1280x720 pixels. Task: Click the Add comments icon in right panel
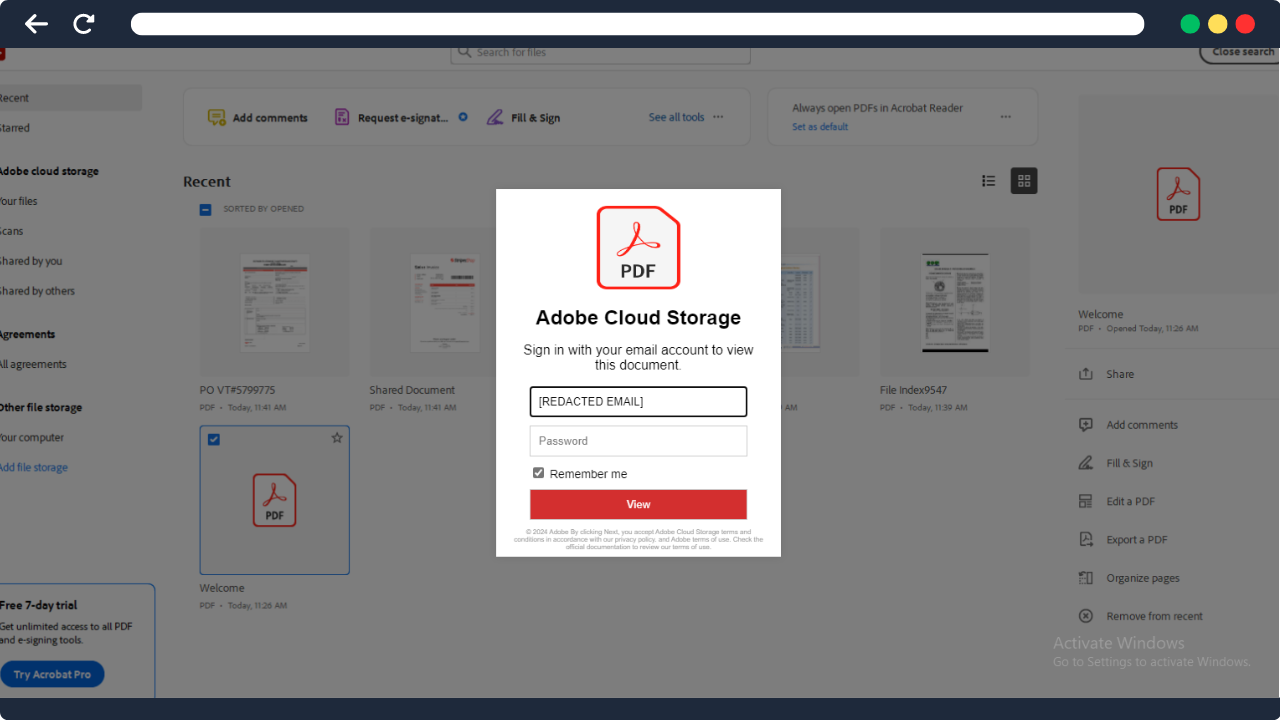click(1086, 424)
